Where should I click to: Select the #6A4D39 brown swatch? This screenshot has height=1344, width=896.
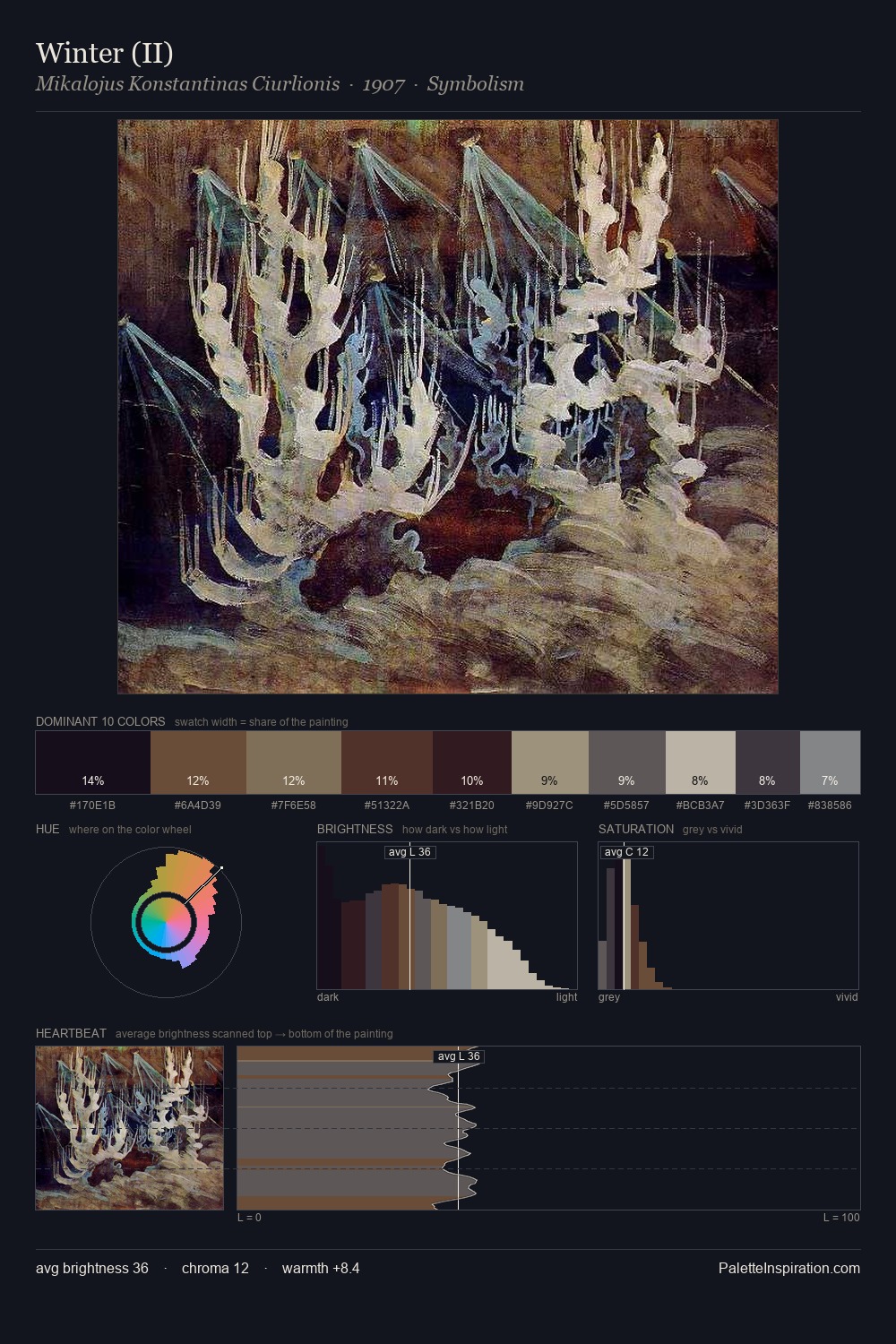pos(198,762)
